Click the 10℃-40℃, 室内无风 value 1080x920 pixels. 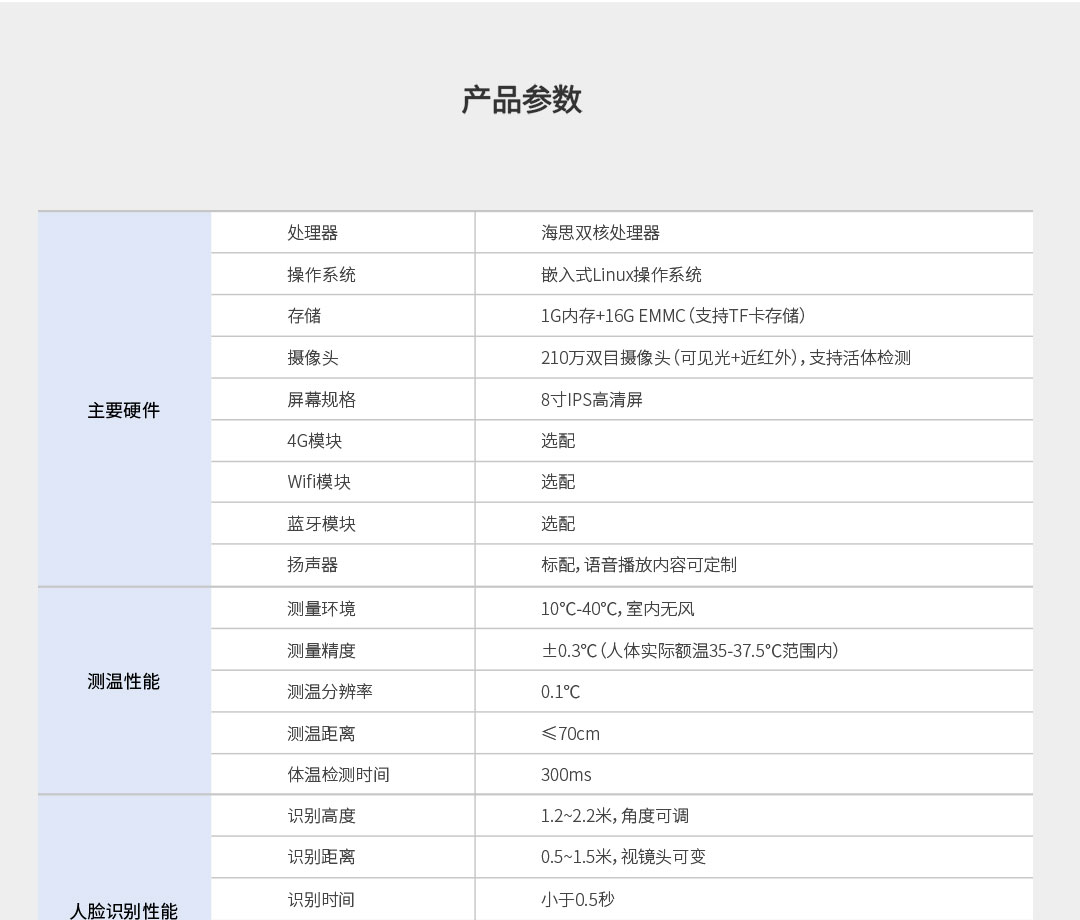tap(617, 609)
